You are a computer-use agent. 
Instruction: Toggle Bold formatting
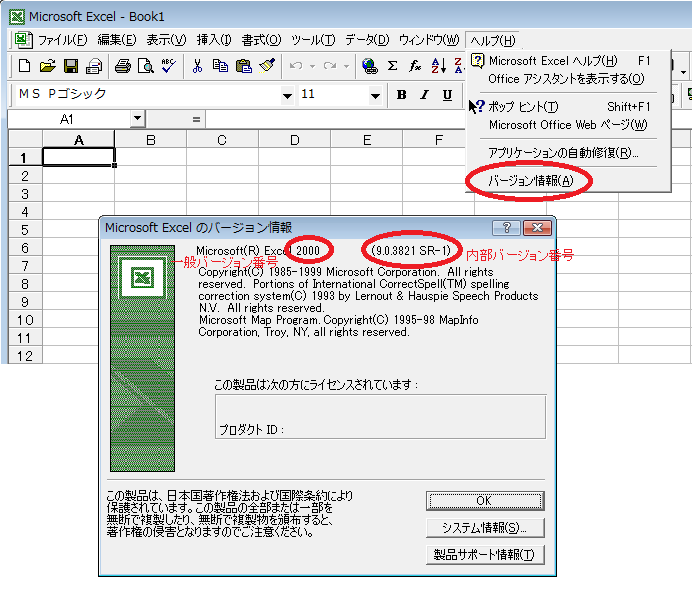click(402, 95)
